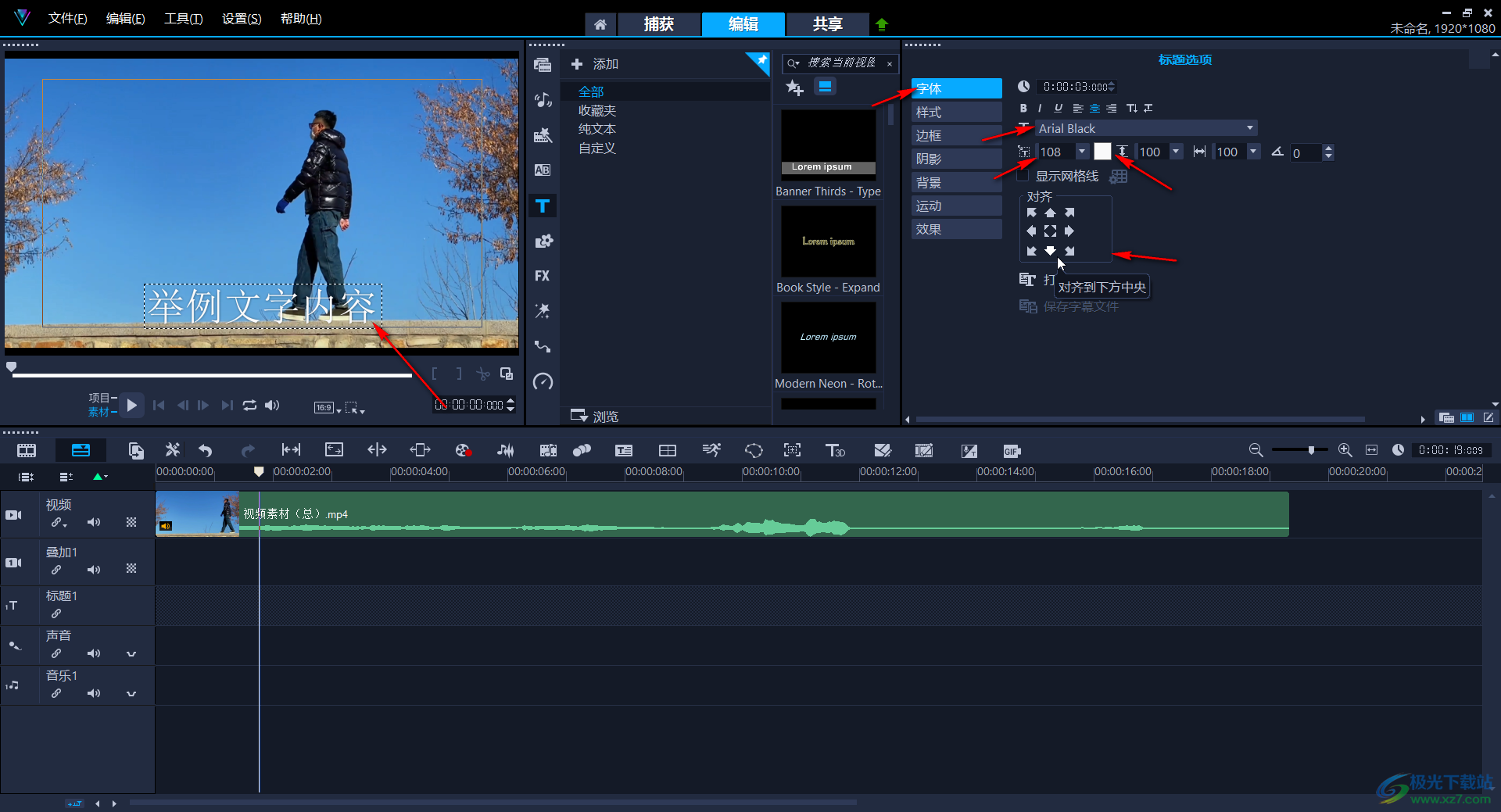Image resolution: width=1501 pixels, height=812 pixels.
Task: Select the Plain Text category
Action: pos(597,129)
